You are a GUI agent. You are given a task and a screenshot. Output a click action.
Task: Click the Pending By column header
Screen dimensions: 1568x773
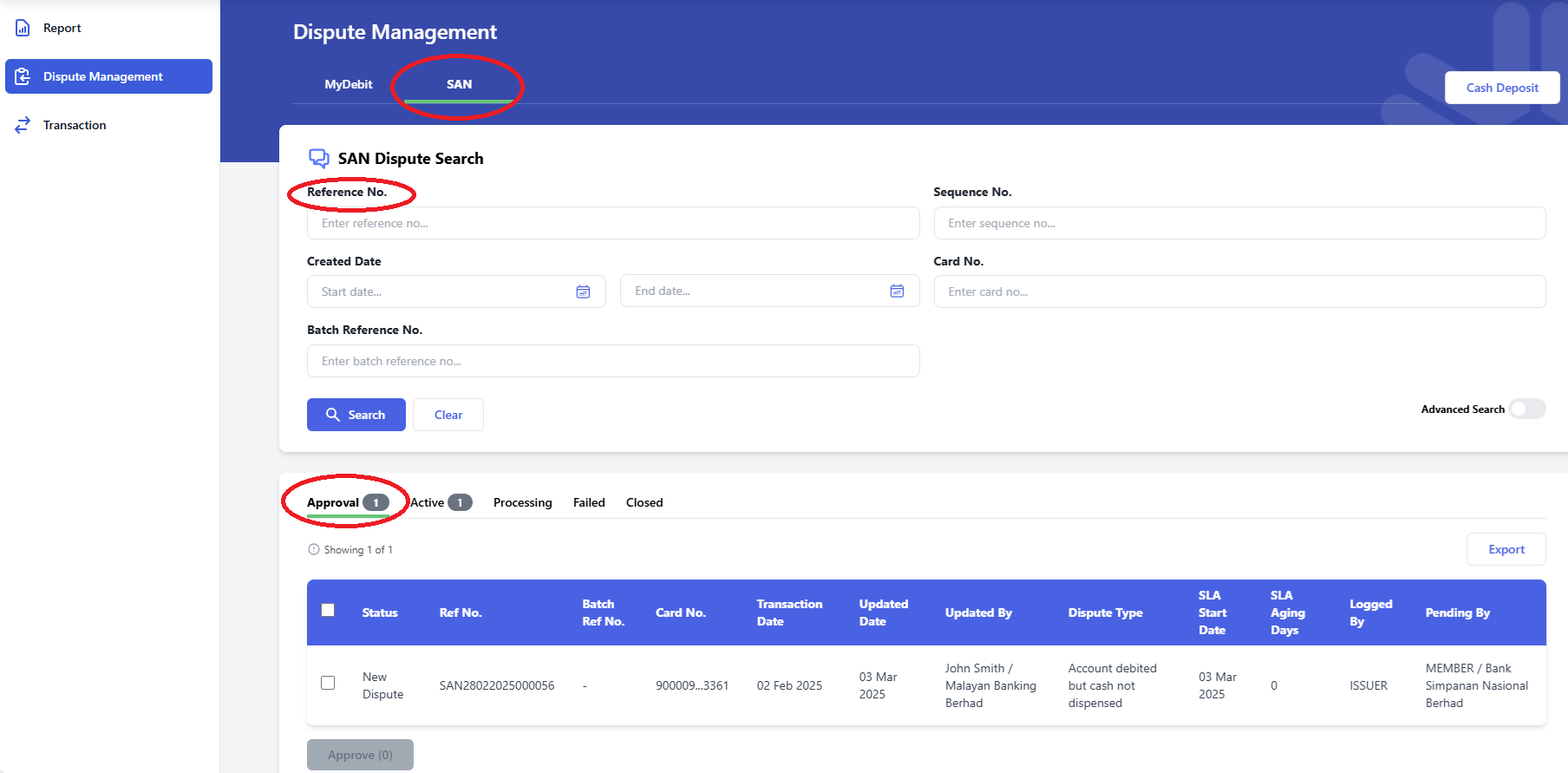(x=1458, y=613)
